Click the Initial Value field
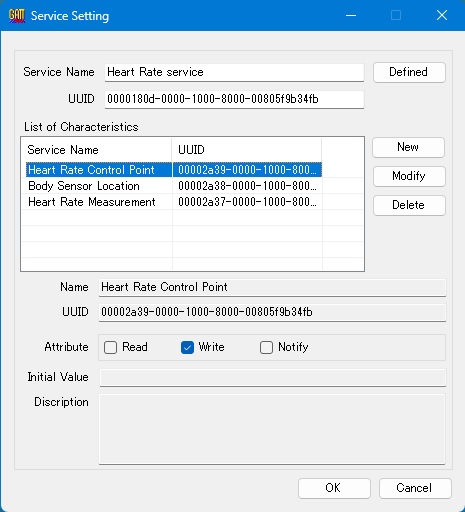The height and width of the screenshot is (512, 465). pos(272,377)
